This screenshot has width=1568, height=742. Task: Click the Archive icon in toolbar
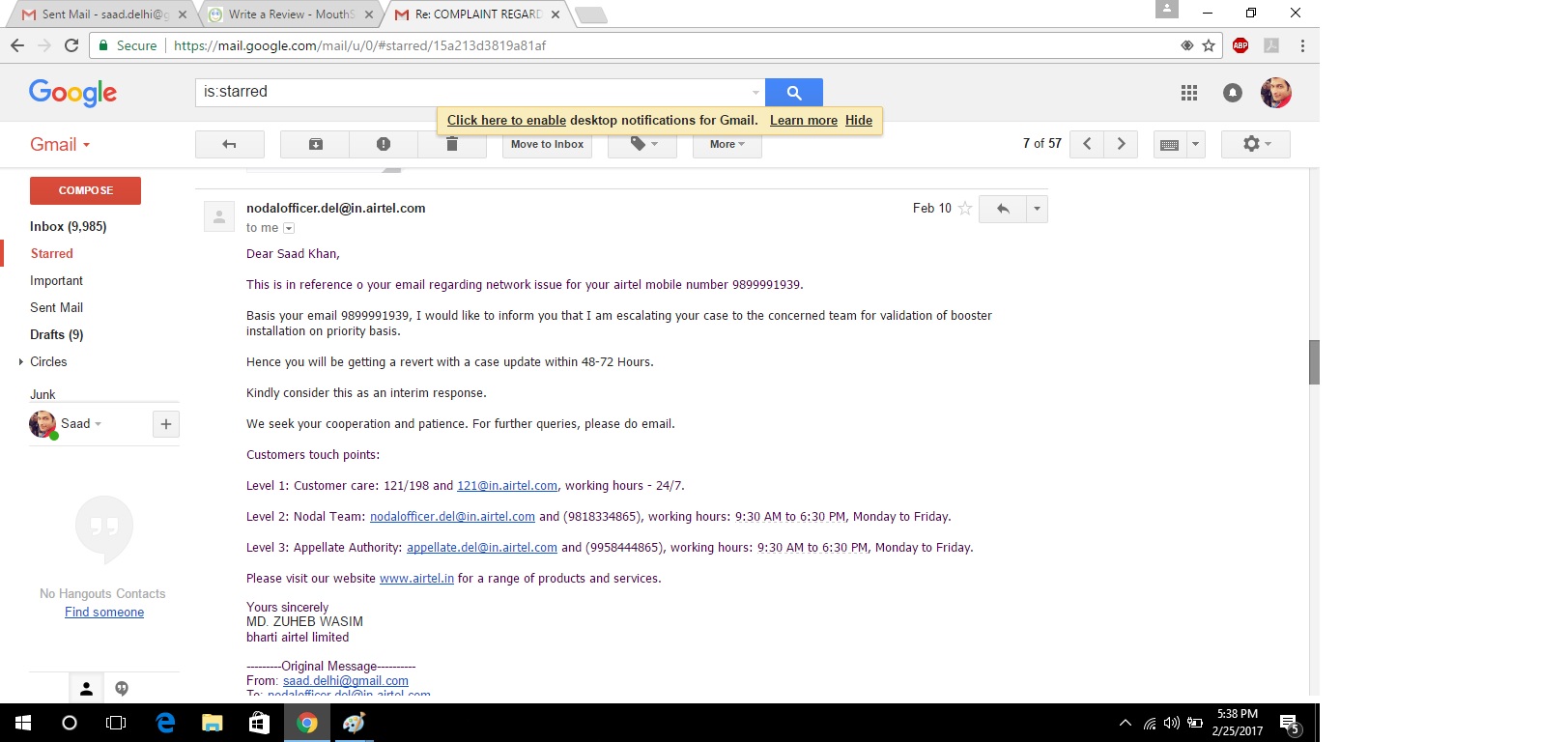pyautogui.click(x=315, y=144)
